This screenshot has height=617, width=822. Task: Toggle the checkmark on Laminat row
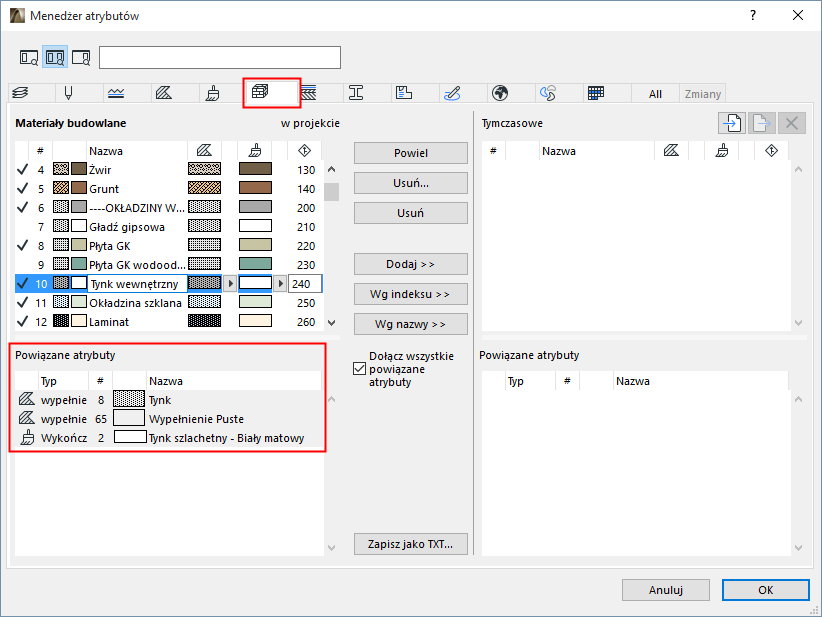(x=23, y=321)
